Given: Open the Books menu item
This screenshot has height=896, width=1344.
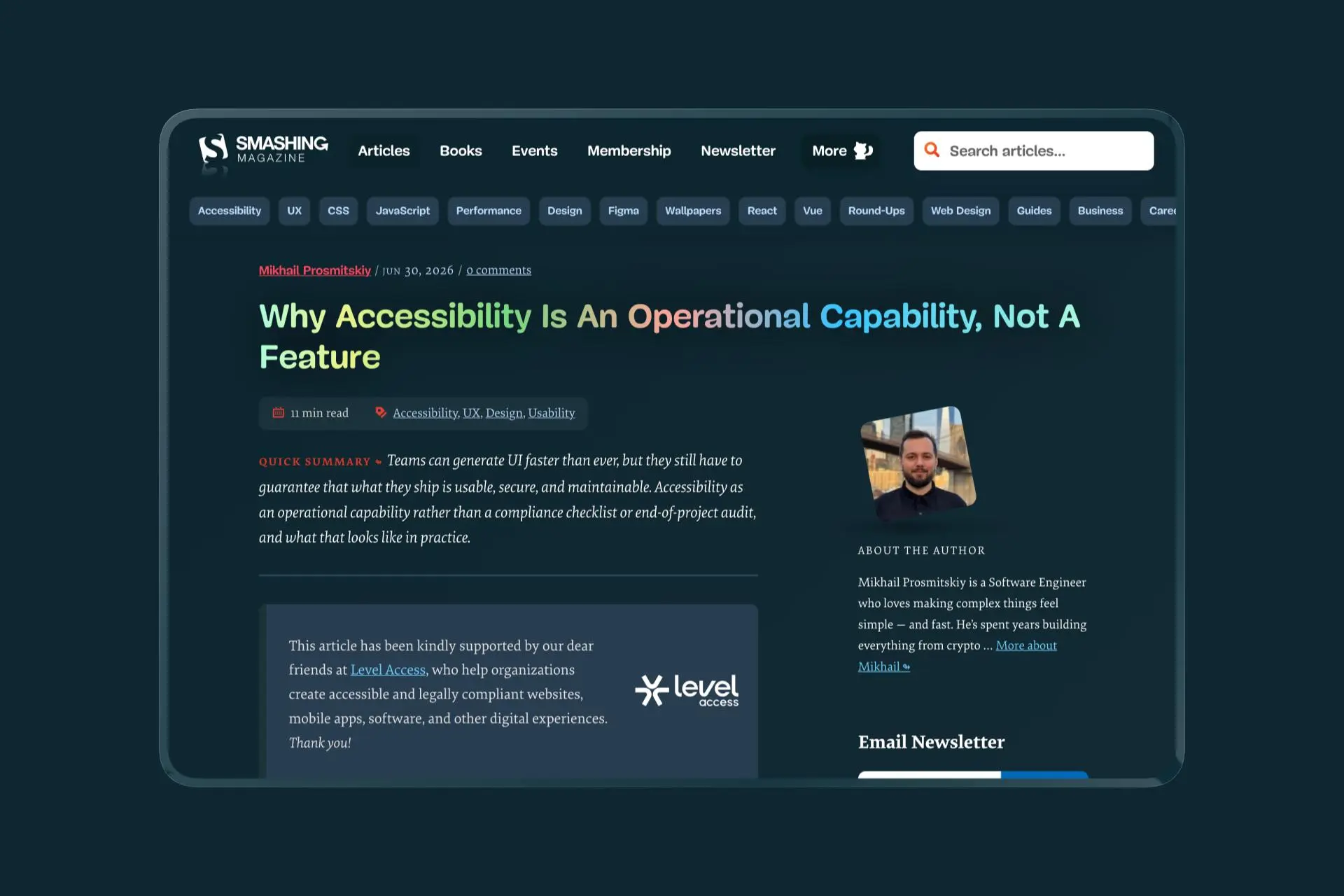Looking at the screenshot, I should click(461, 150).
